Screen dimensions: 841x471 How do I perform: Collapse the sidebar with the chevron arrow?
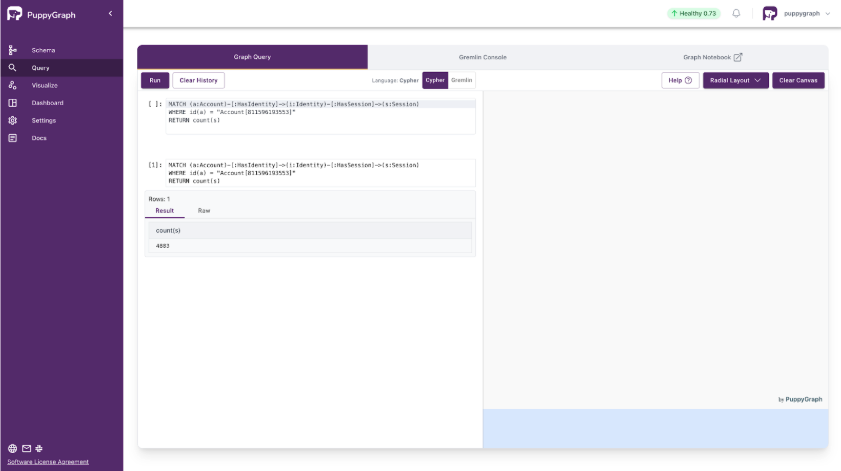tap(110, 14)
